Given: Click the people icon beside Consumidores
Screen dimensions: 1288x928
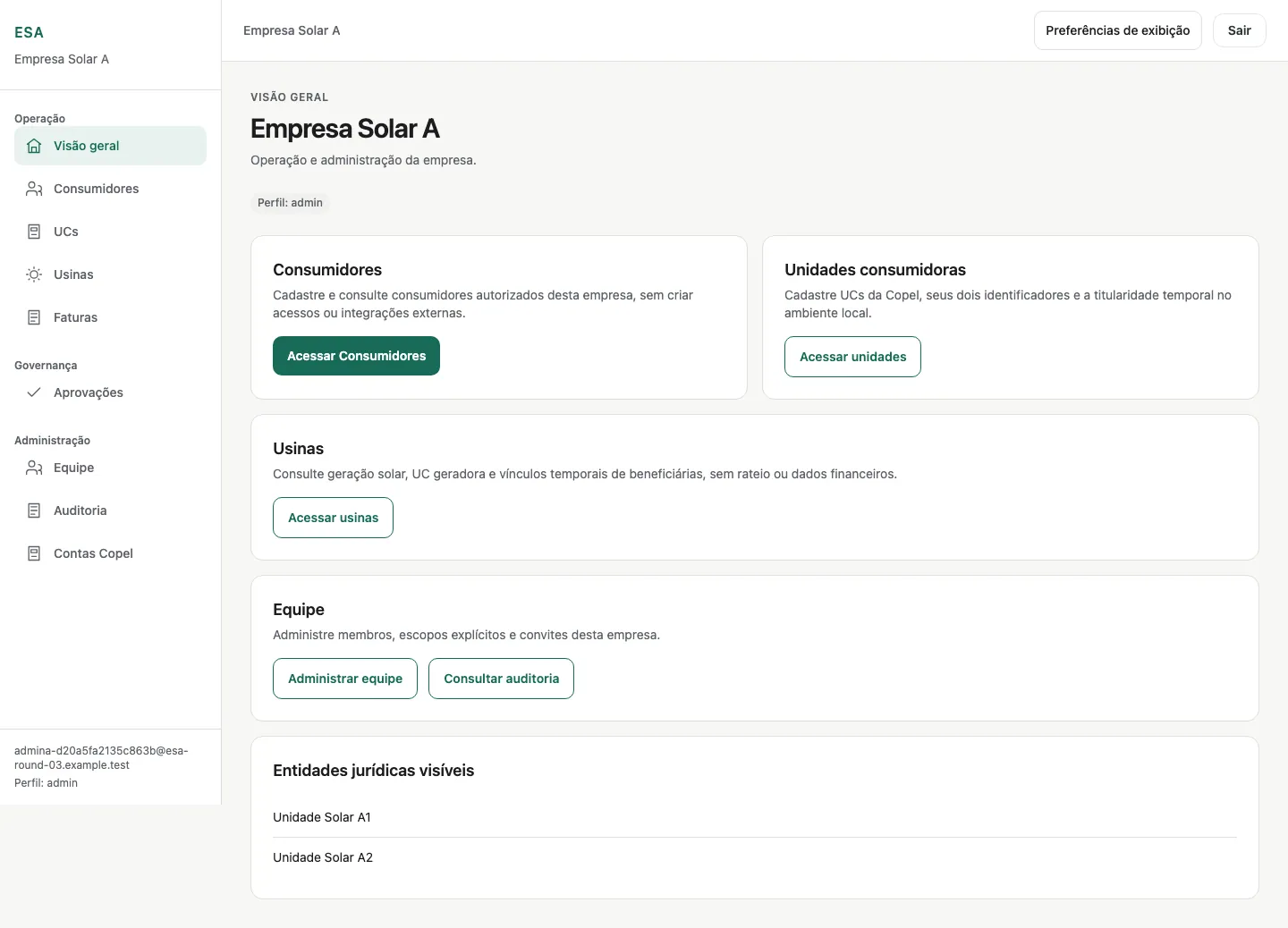Looking at the screenshot, I should tap(34, 189).
